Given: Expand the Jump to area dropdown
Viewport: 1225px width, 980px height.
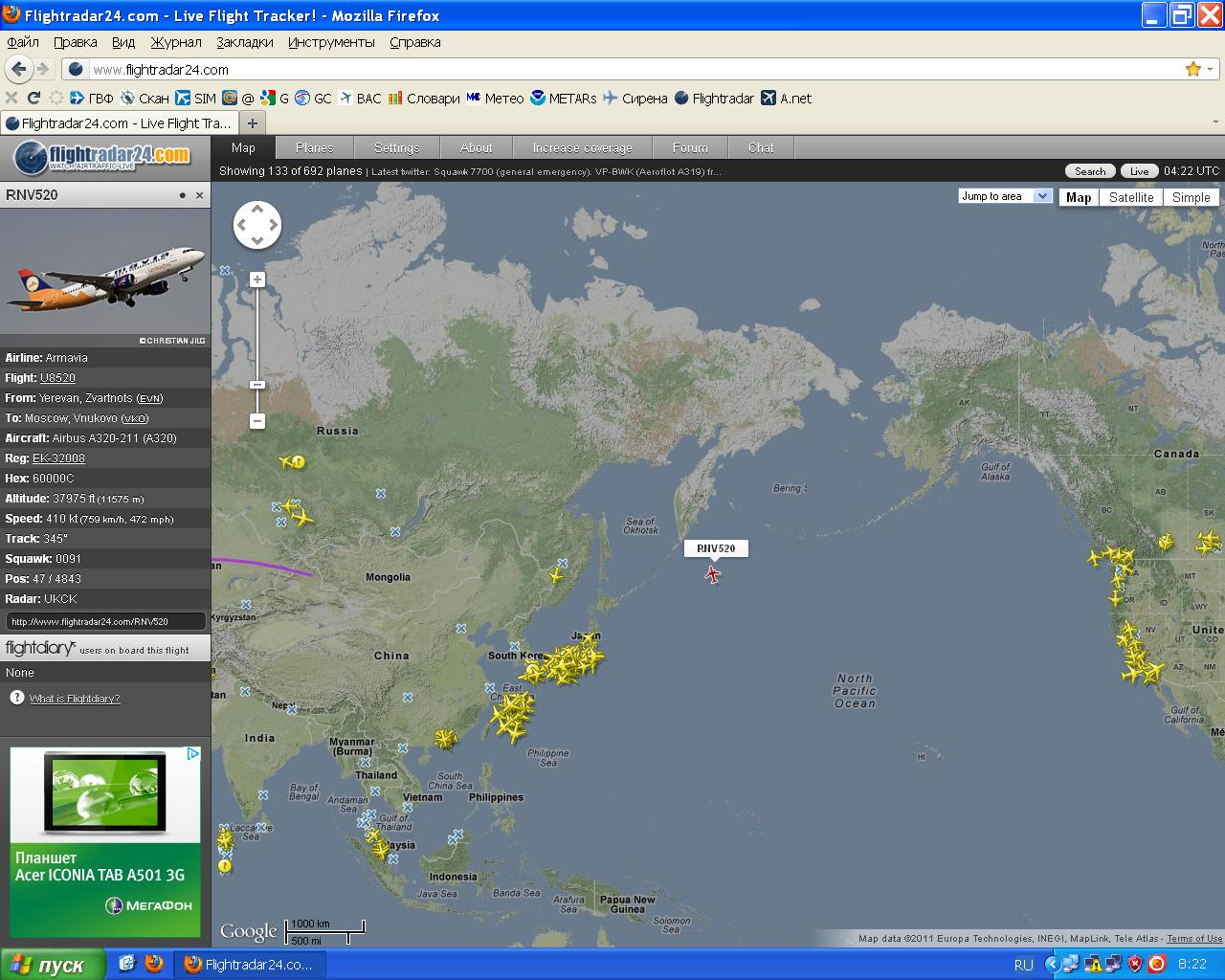Looking at the screenshot, I should click(1005, 195).
